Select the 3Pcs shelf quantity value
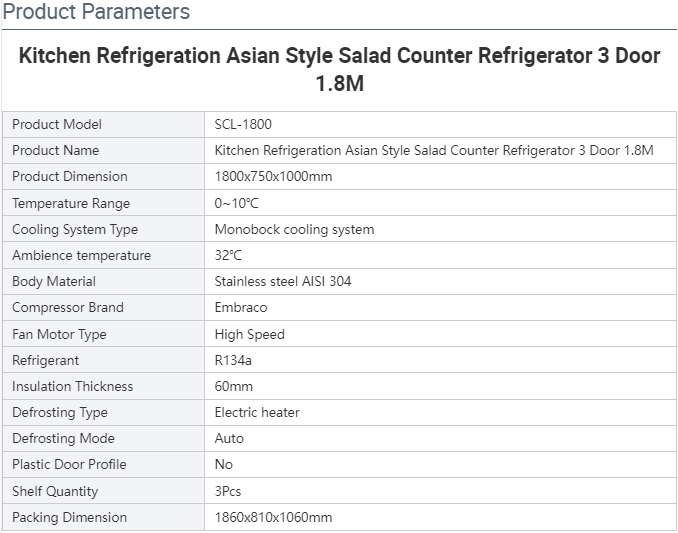 228,492
